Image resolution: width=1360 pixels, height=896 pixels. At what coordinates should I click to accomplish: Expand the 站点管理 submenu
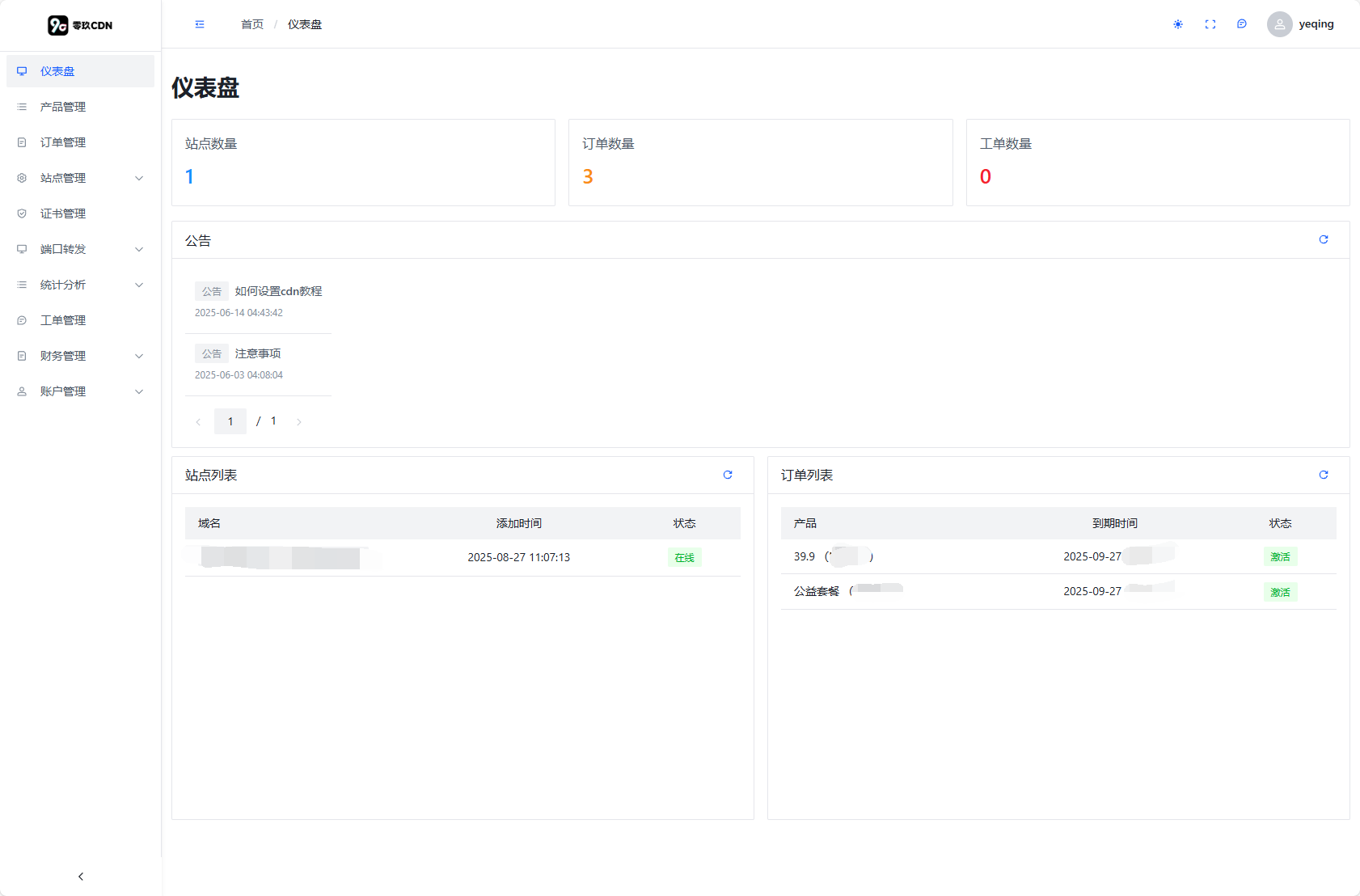80,178
